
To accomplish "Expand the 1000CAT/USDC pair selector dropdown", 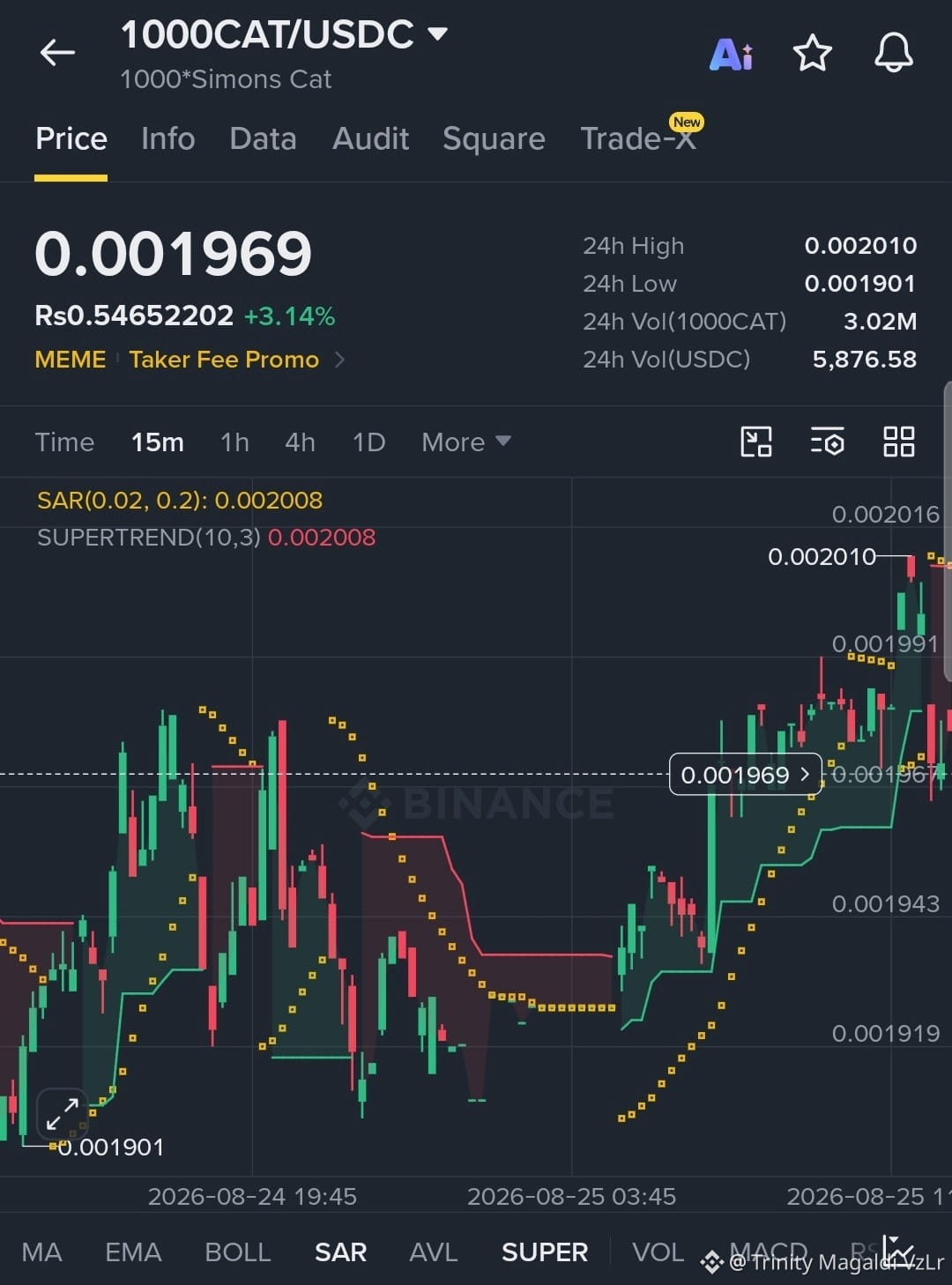I will click(x=438, y=34).
